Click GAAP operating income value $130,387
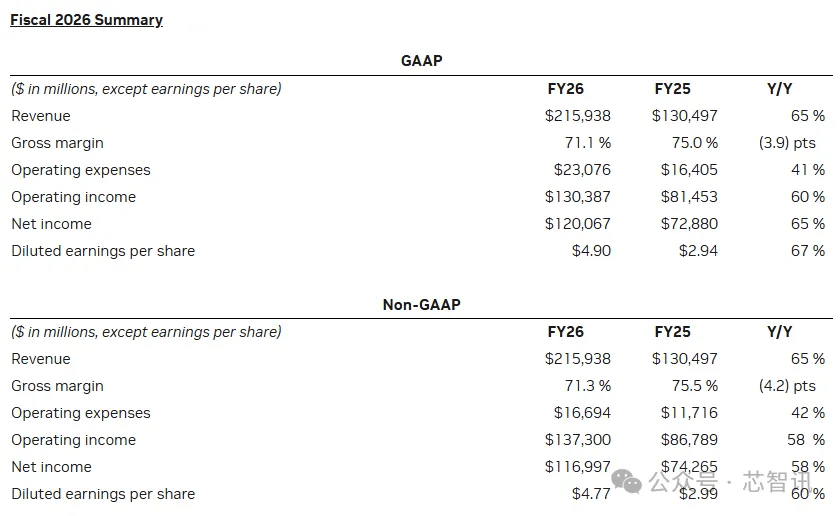The width and height of the screenshot is (840, 516). [577, 197]
